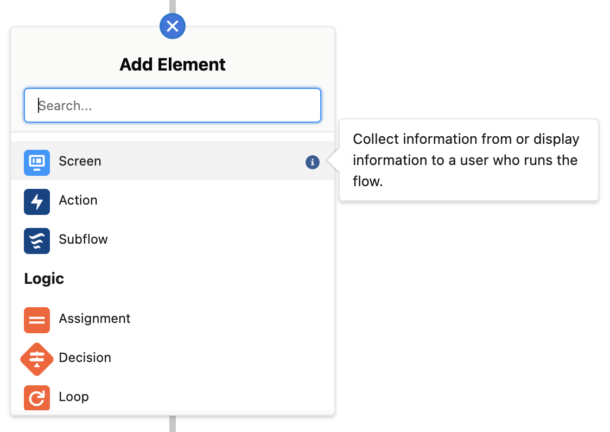Pick the Subflow option text

click(83, 240)
